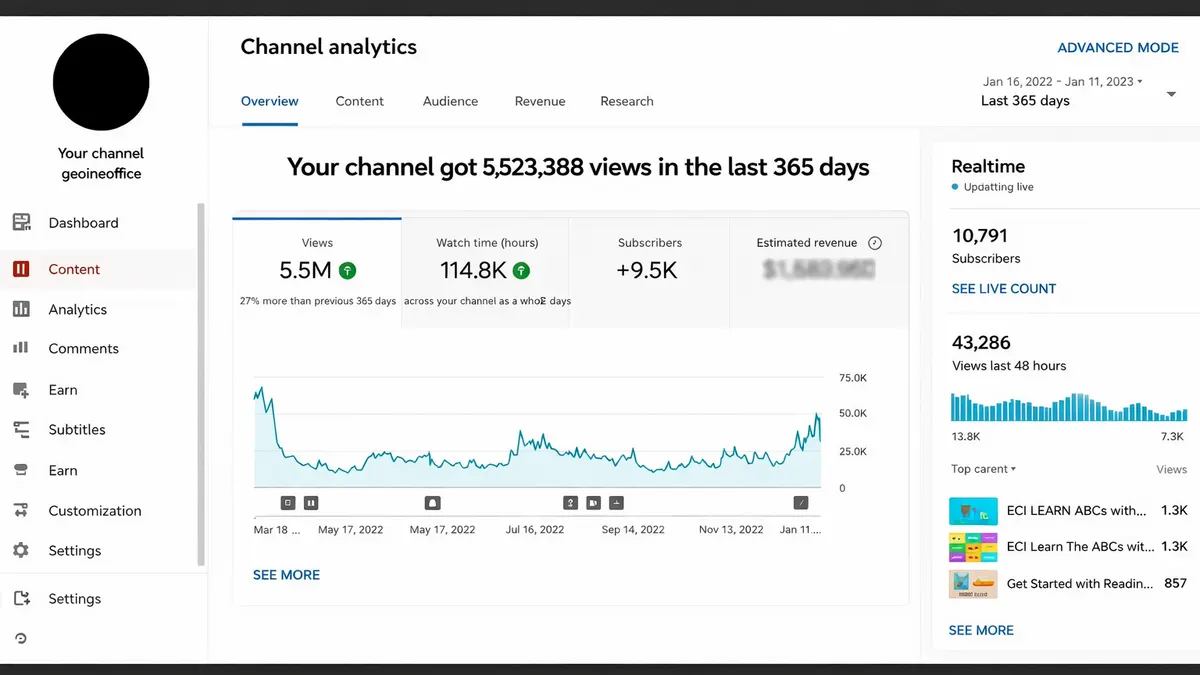Click the '10,791' subscriber count
Viewport: 1200px width, 675px height.
click(980, 236)
